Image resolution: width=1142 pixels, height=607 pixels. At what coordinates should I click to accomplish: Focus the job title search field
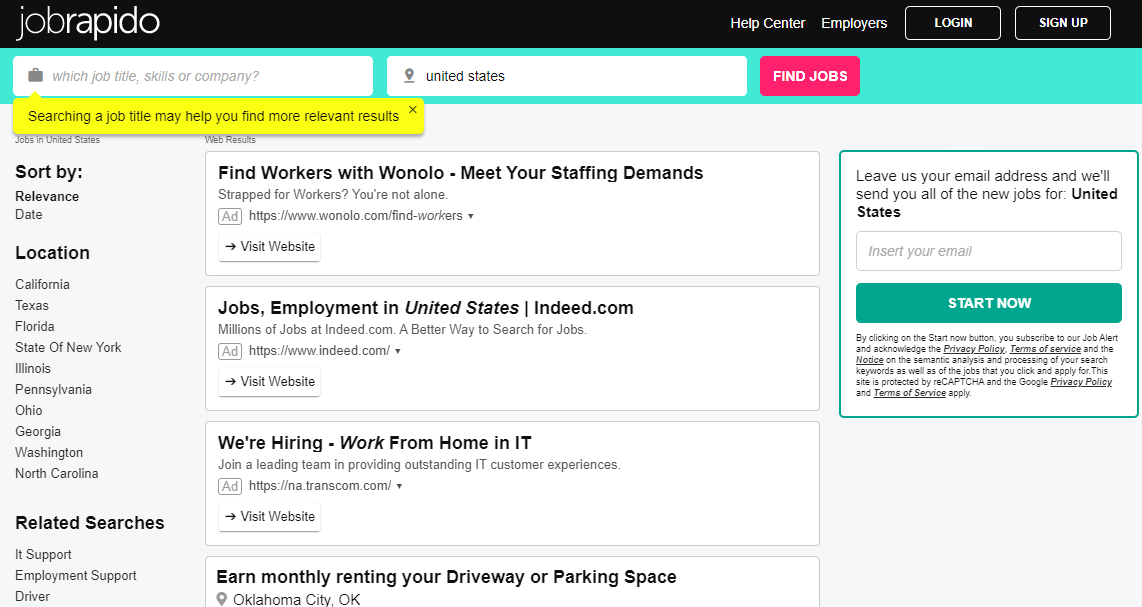(x=193, y=76)
